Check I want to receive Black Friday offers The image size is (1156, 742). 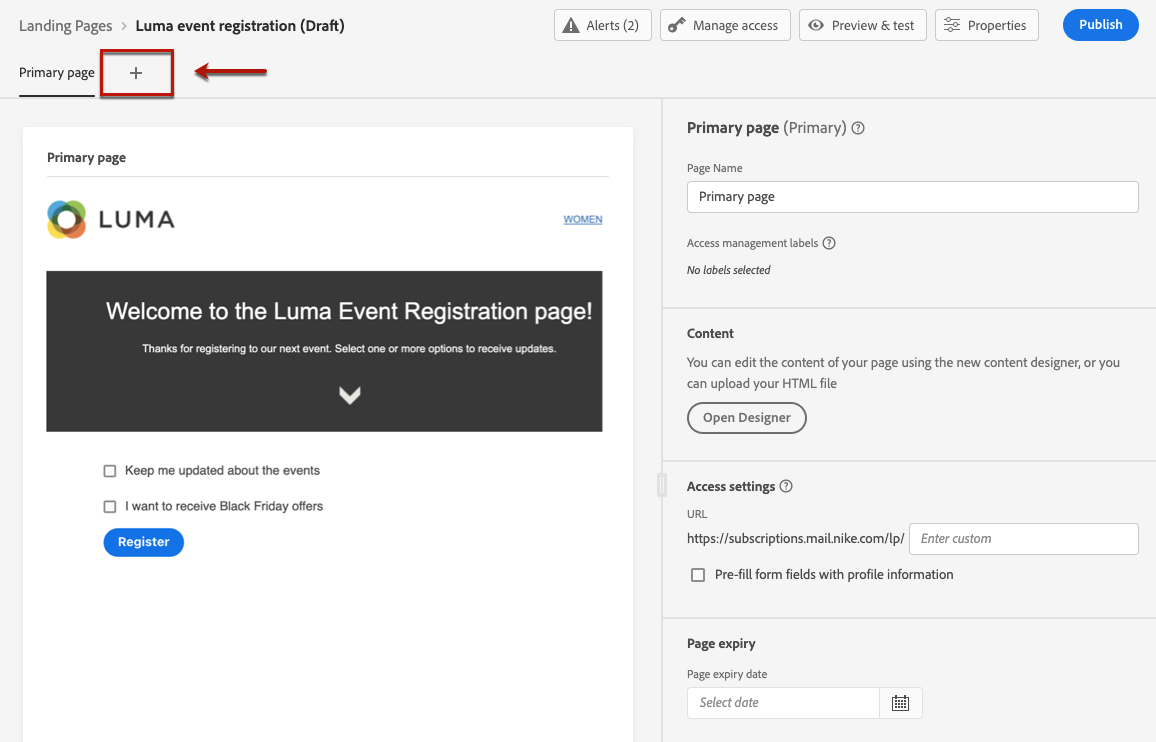coord(110,507)
